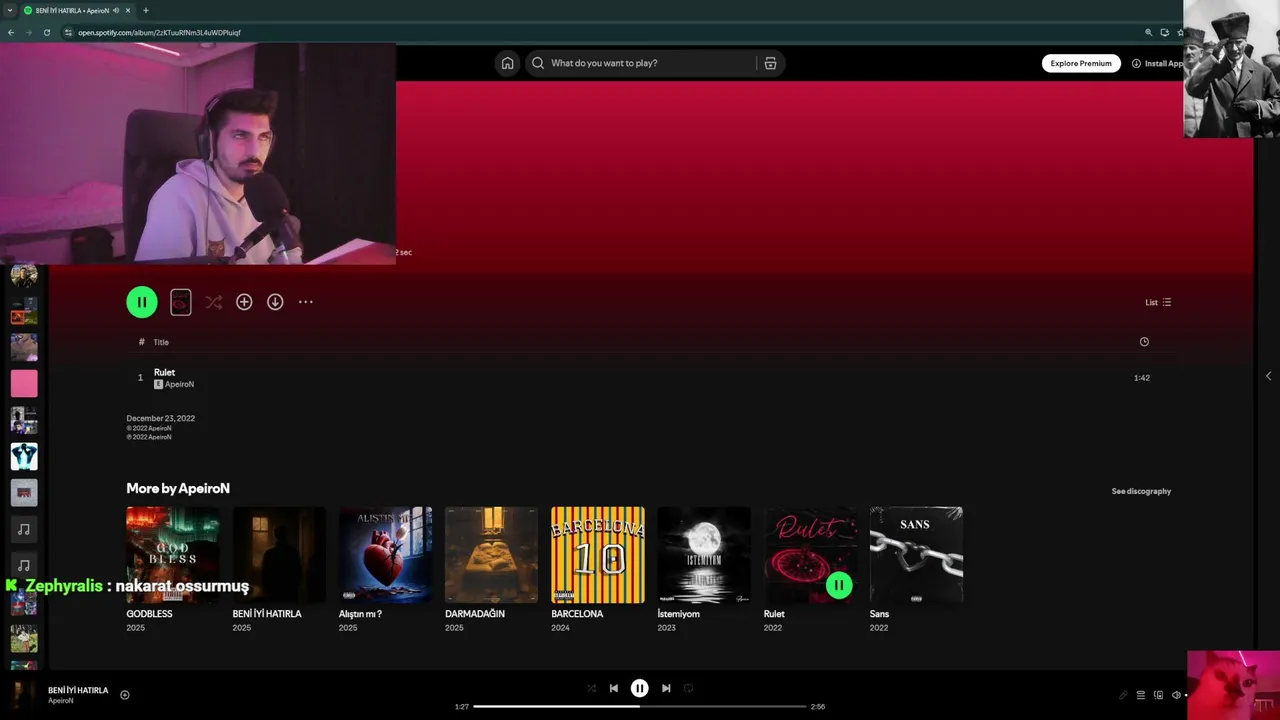Click now playing album art thumbnail
Image resolution: width=1280 pixels, height=720 pixels.
click(25, 695)
